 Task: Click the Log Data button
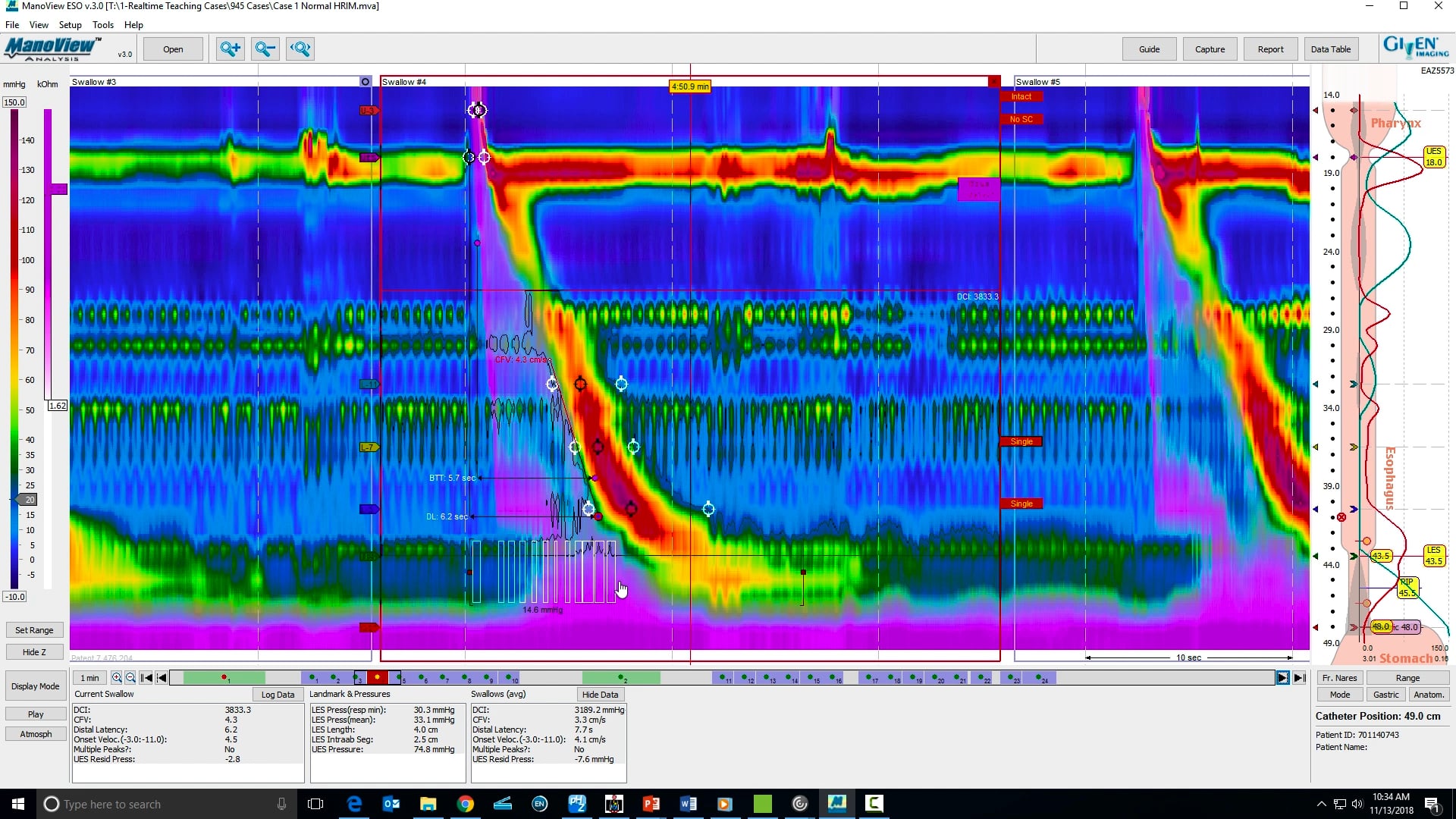point(278,695)
